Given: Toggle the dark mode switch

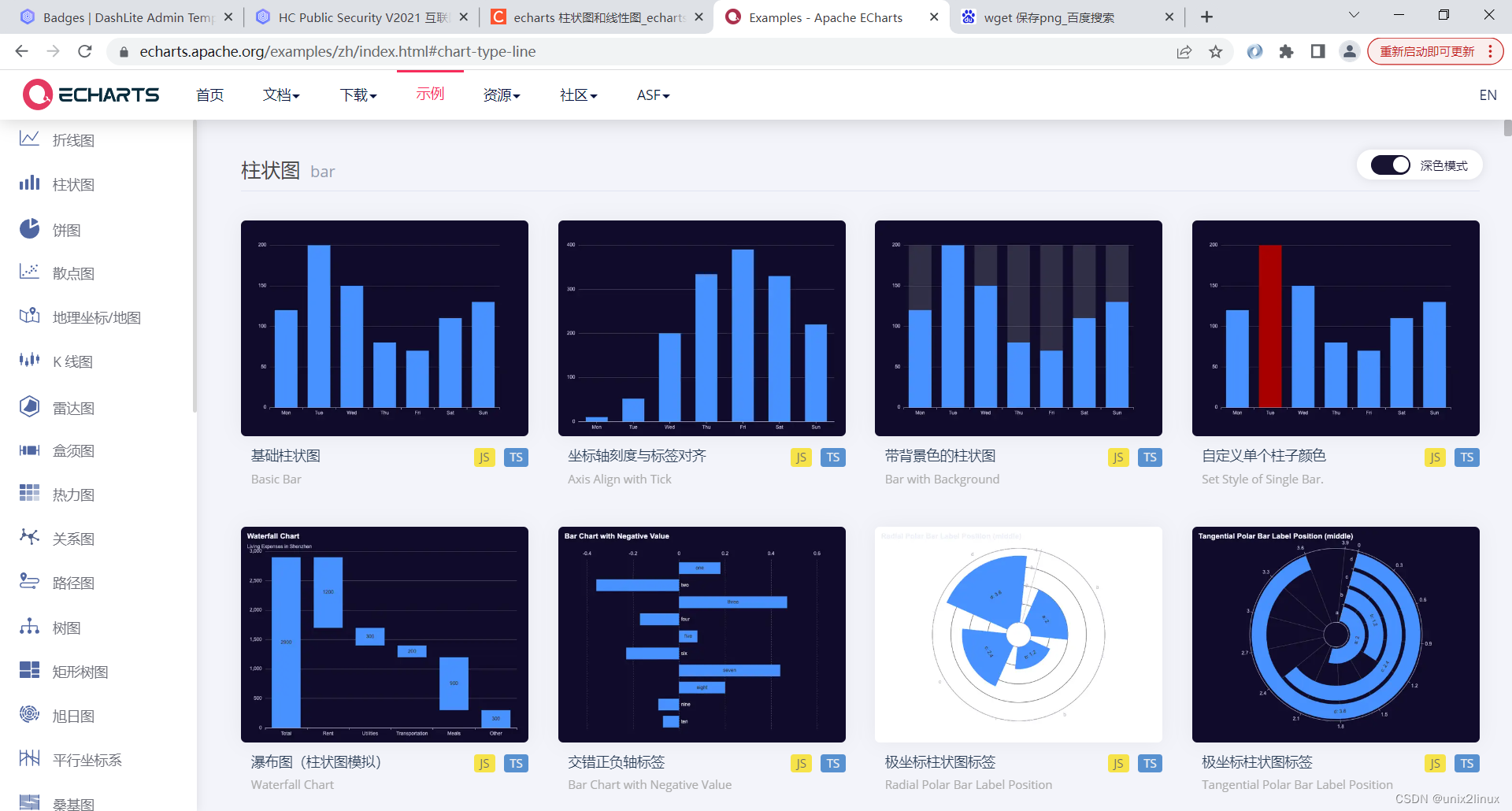Looking at the screenshot, I should [1391, 165].
